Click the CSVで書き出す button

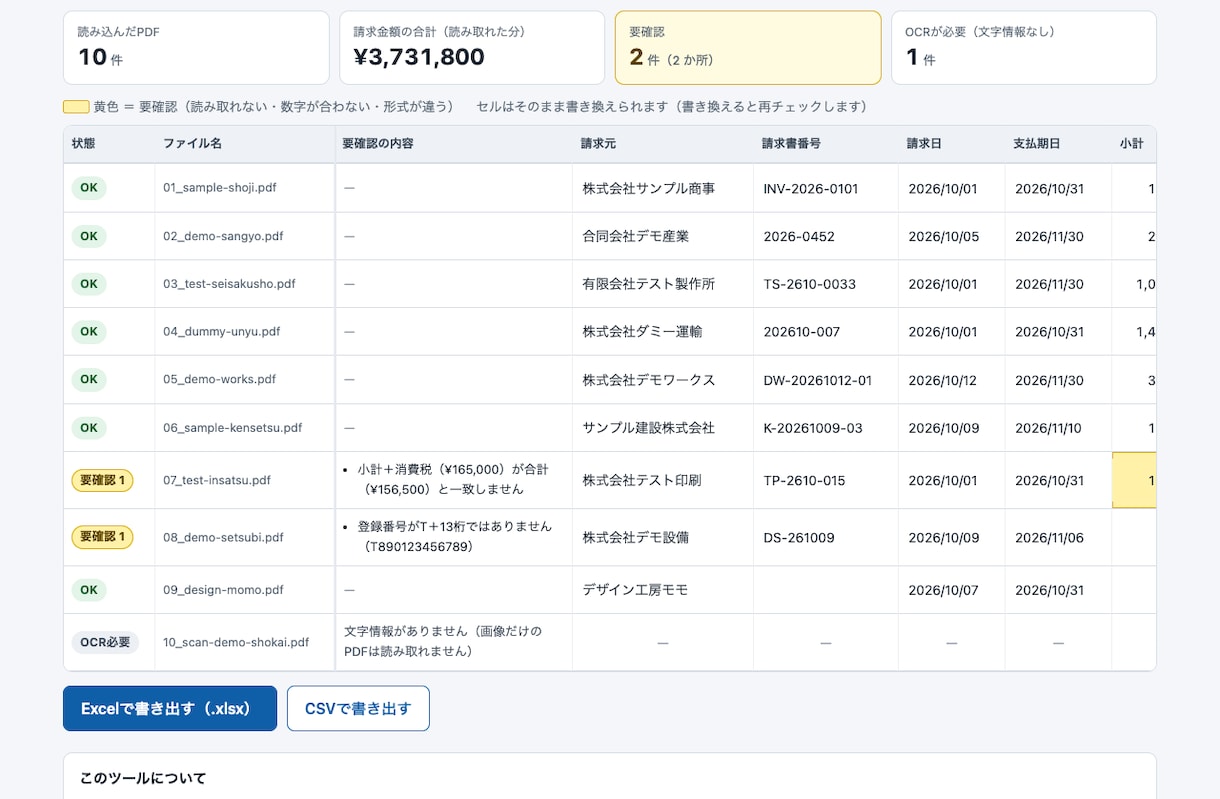point(358,708)
